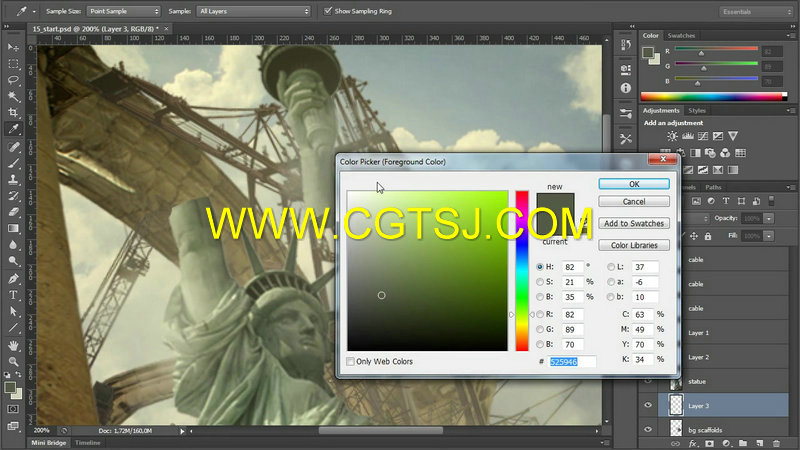Filter layers by type layers icon
Viewport: 800px width, 450px height.
click(x=726, y=201)
